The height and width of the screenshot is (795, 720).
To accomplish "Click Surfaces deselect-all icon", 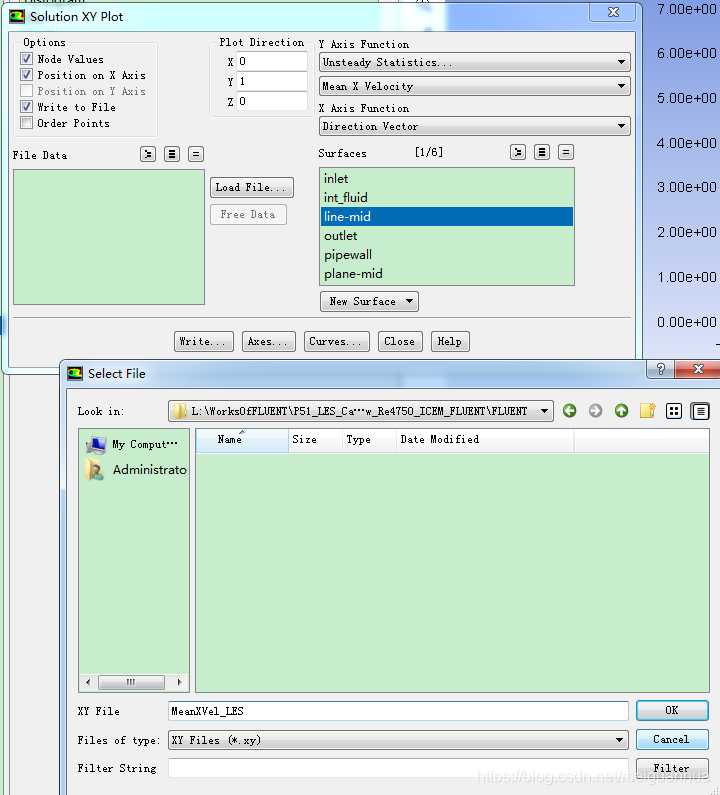I will 566,152.
